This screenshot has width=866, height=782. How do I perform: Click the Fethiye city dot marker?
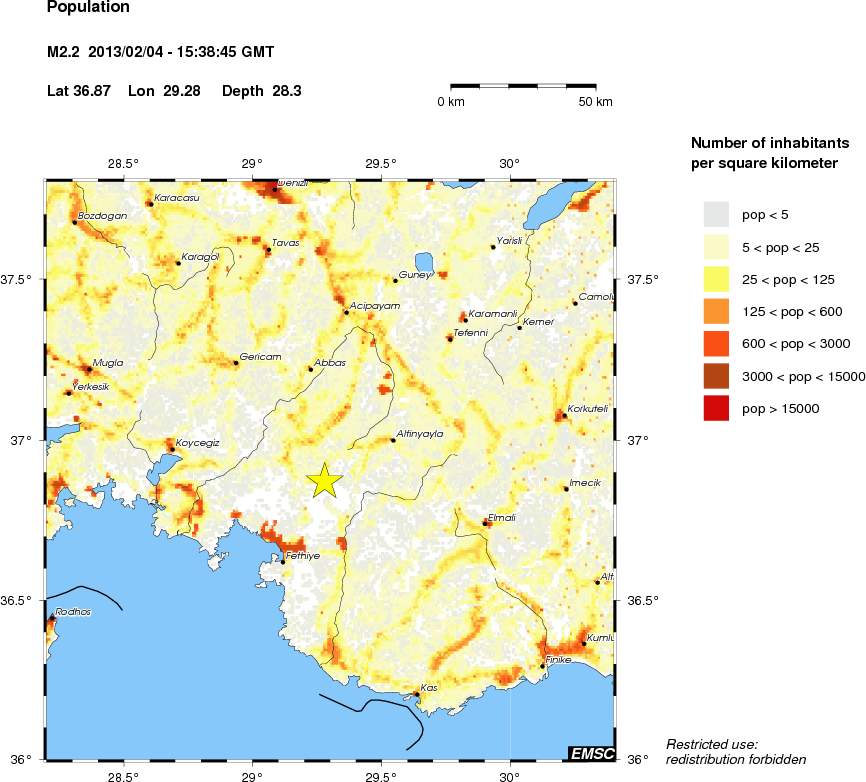click(283, 561)
